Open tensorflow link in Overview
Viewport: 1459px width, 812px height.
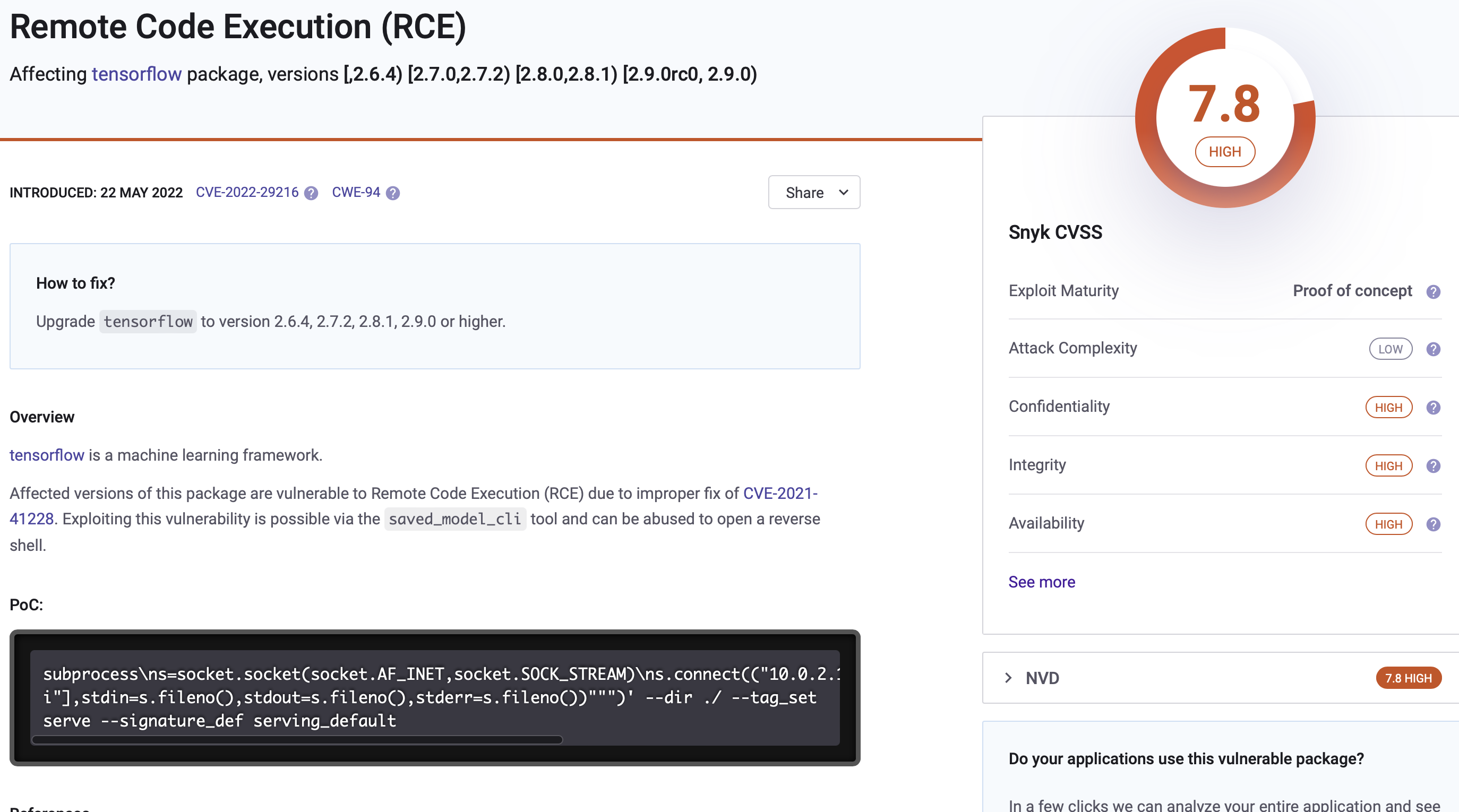coord(47,455)
